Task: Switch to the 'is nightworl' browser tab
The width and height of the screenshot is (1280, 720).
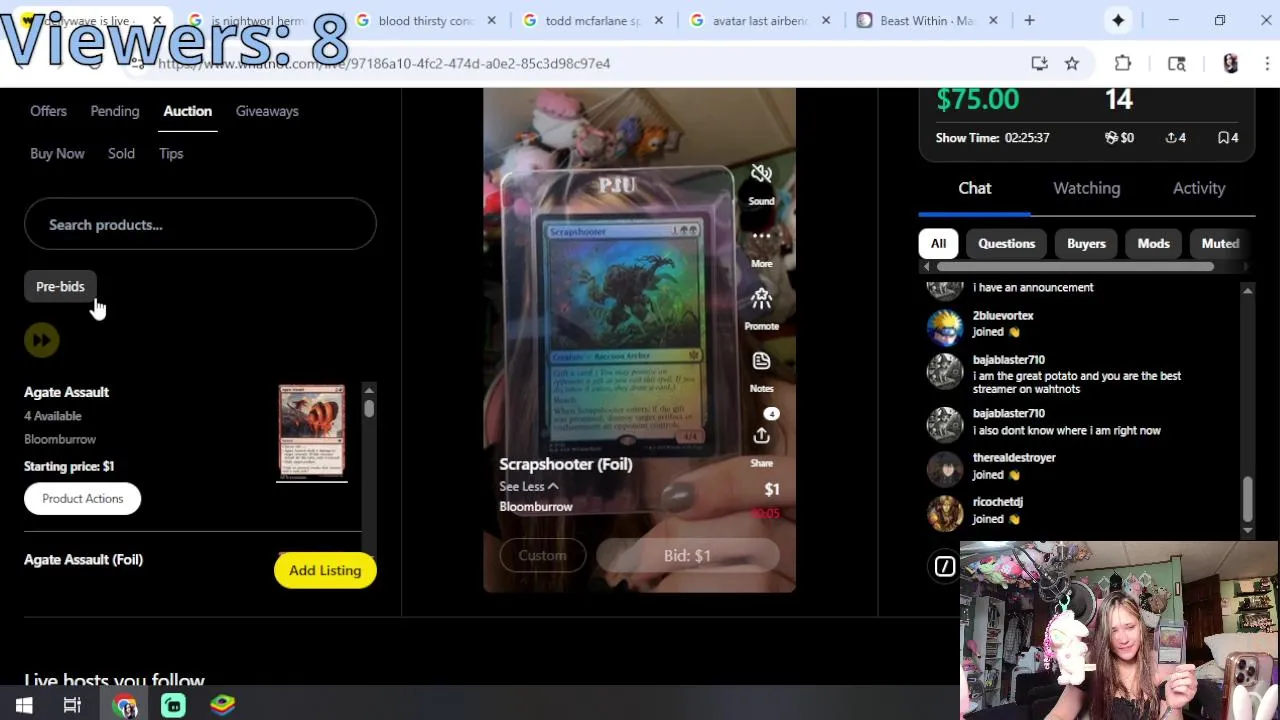Action: tap(258, 20)
